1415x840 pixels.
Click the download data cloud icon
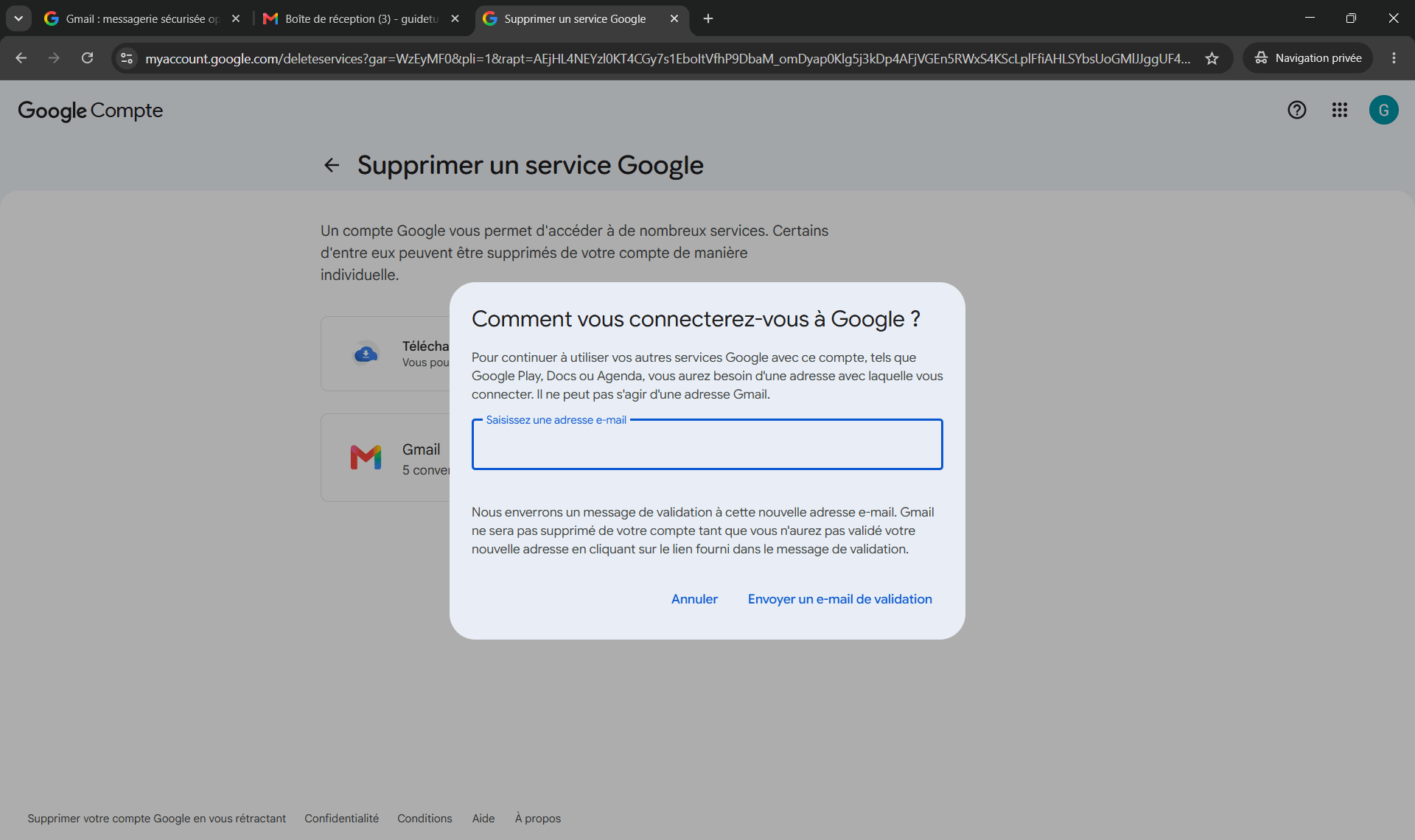click(x=366, y=354)
